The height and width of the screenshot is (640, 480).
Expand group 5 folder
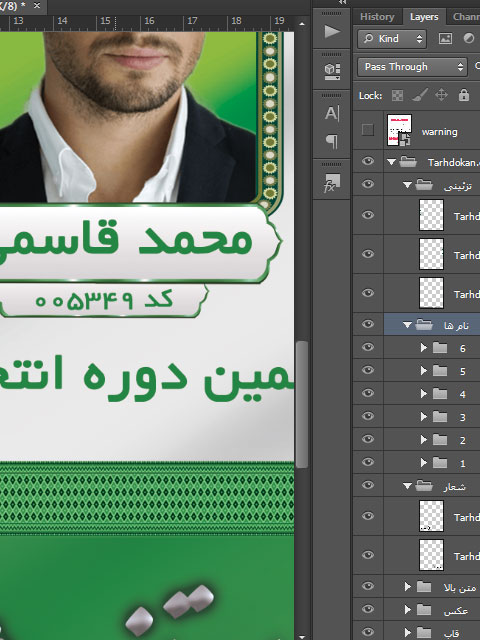[x=423, y=370]
